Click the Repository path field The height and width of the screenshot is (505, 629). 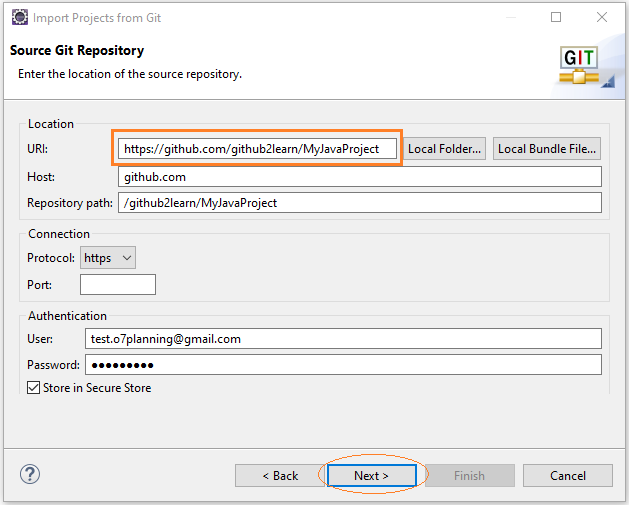point(360,203)
